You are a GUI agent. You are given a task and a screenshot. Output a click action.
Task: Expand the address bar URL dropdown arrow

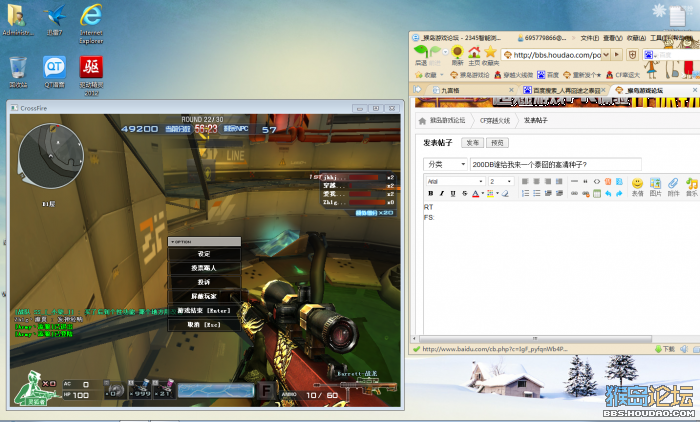[x=606, y=54]
